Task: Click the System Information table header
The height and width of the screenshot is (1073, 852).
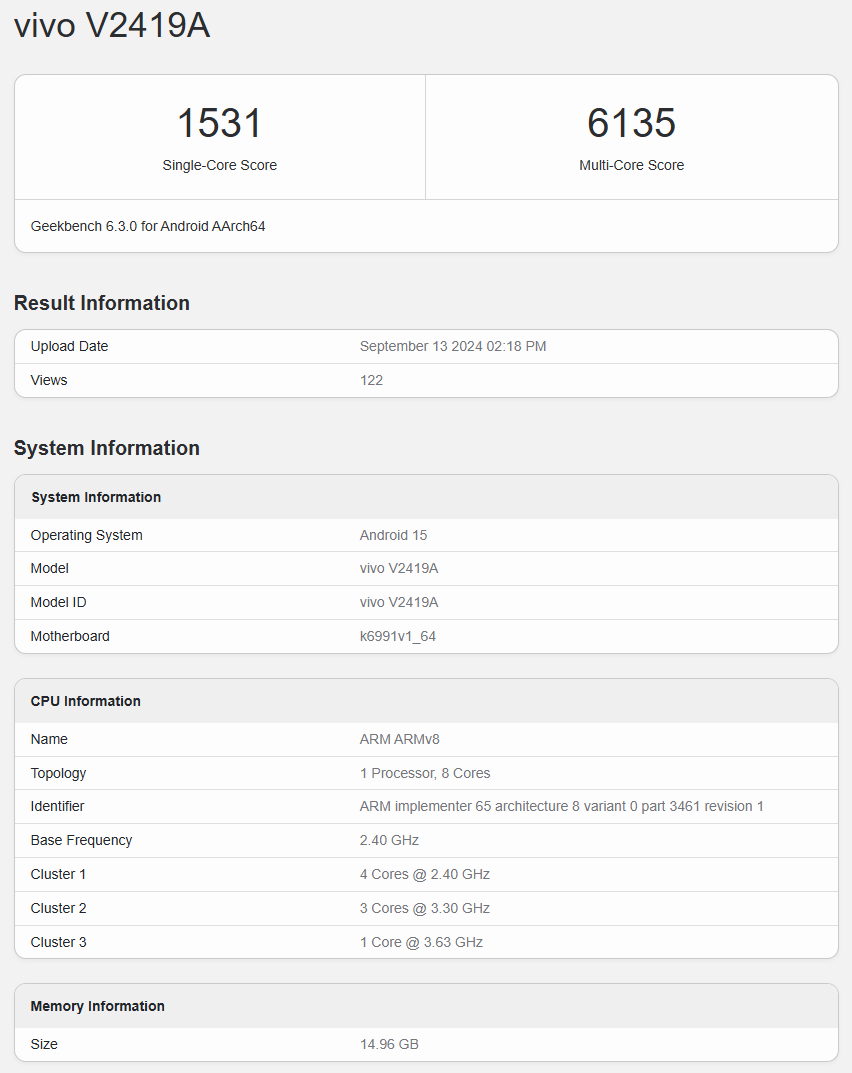Action: [x=96, y=497]
